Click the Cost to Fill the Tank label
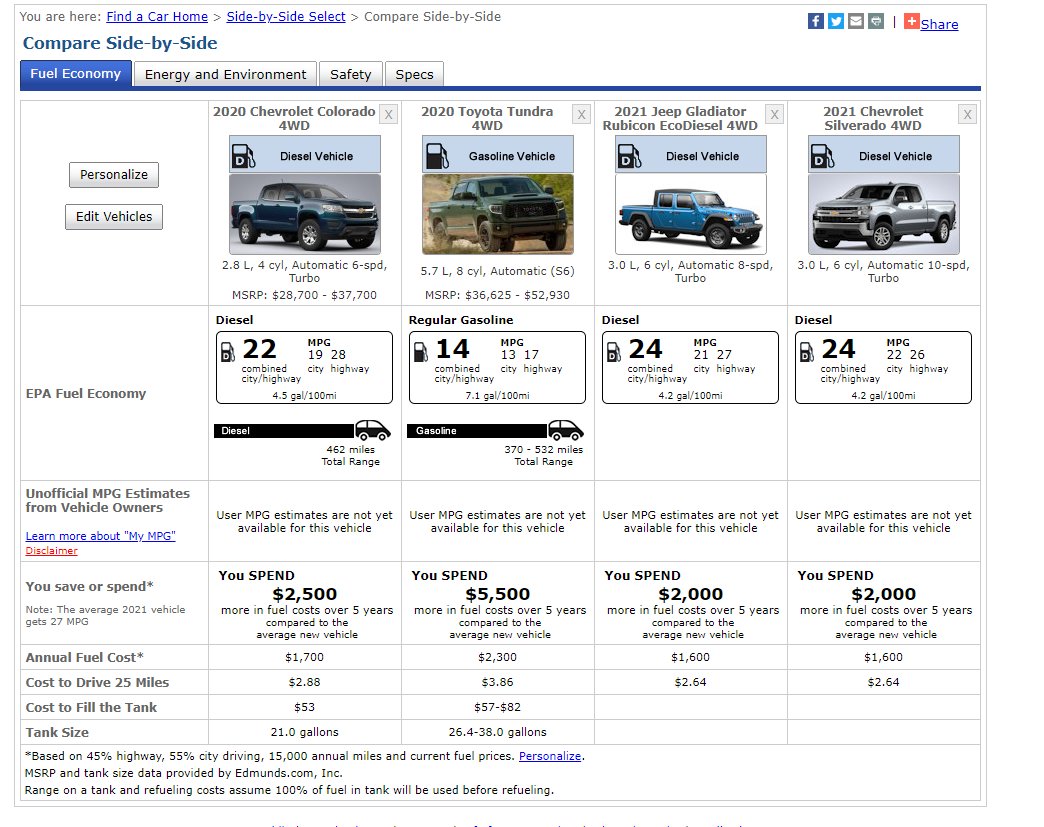Screen dimensions: 1044x827 (x=91, y=707)
